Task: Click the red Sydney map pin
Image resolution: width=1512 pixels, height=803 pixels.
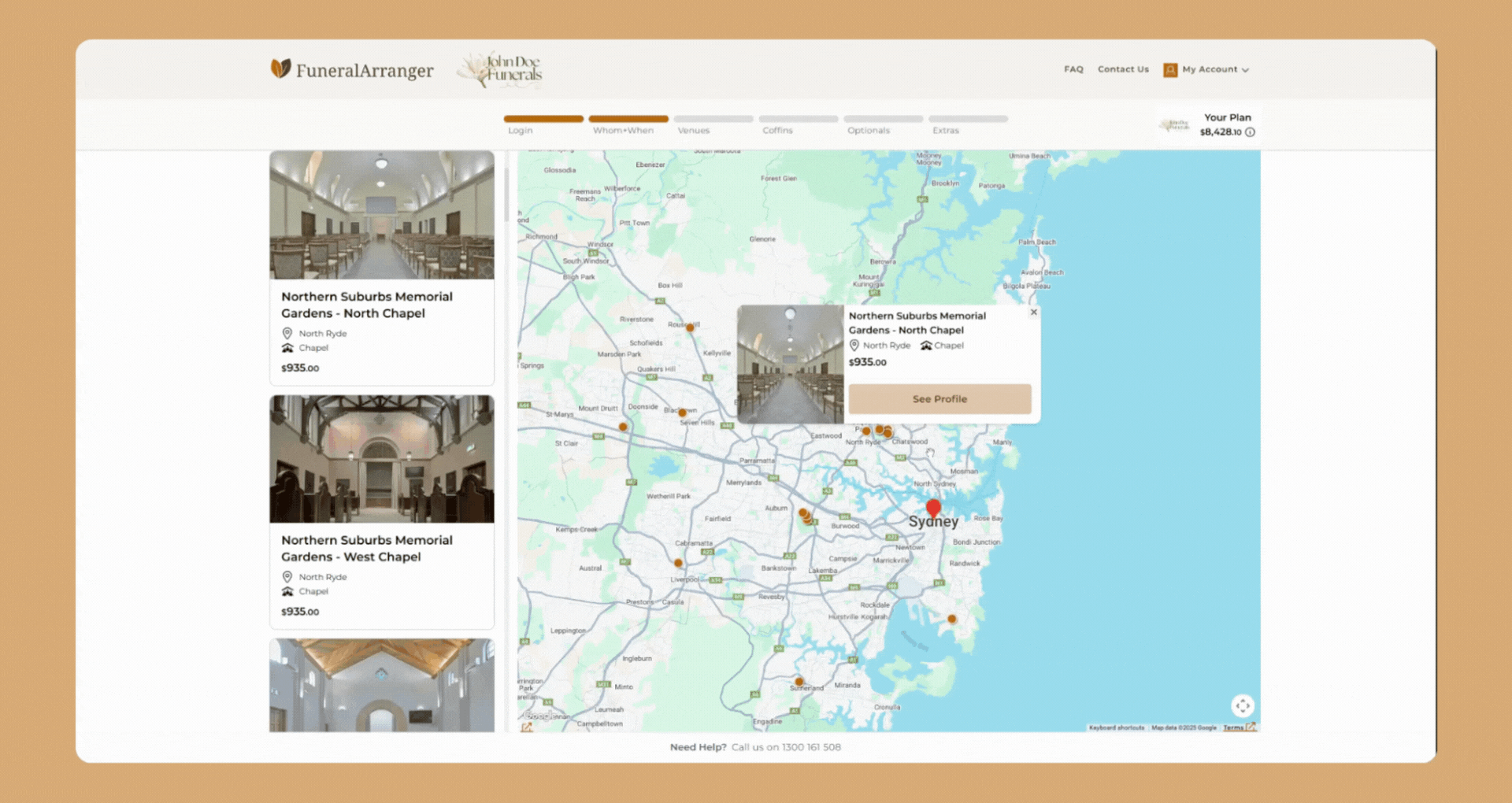Action: (x=933, y=508)
